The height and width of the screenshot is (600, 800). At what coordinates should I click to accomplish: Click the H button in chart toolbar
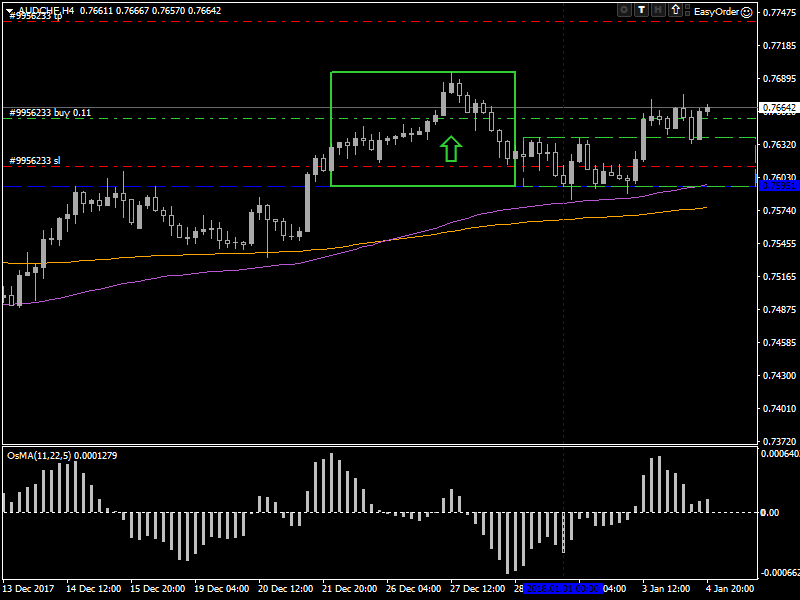click(658, 10)
